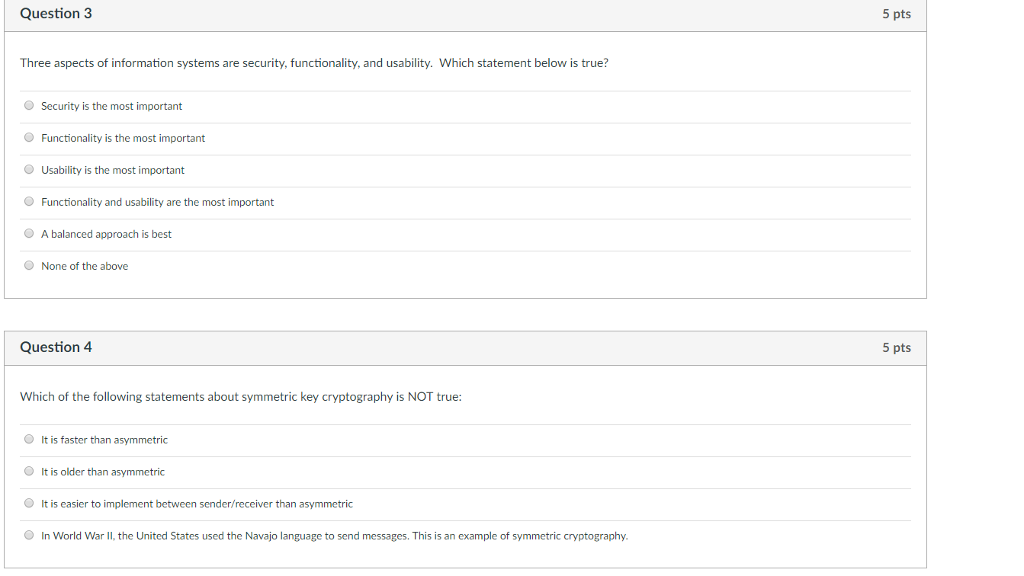Click the question text about symmetric key cryptography

coord(240,397)
